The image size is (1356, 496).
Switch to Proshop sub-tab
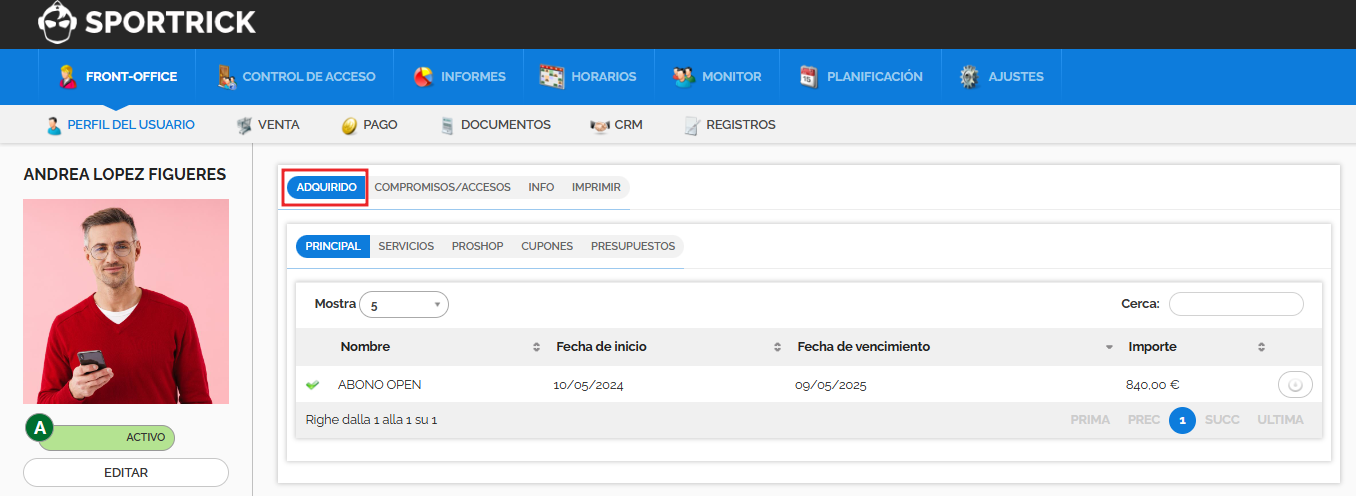477,246
